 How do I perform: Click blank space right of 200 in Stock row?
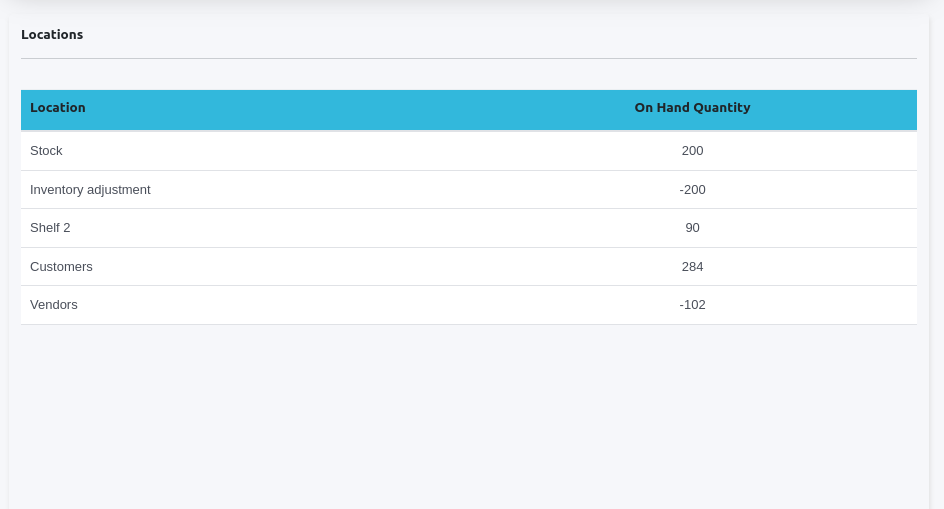tap(820, 151)
